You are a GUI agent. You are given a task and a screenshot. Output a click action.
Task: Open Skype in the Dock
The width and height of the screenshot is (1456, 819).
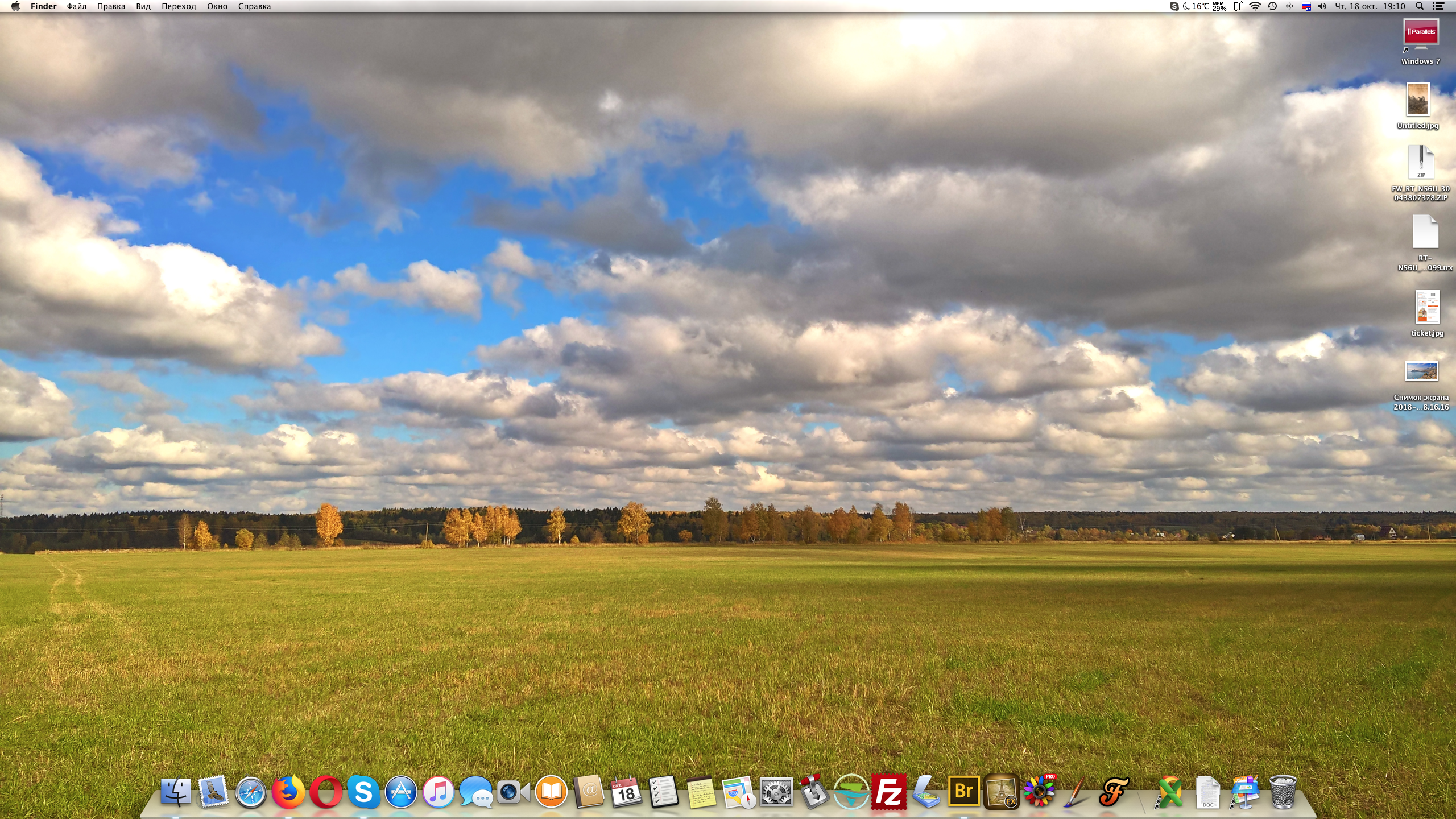click(363, 792)
